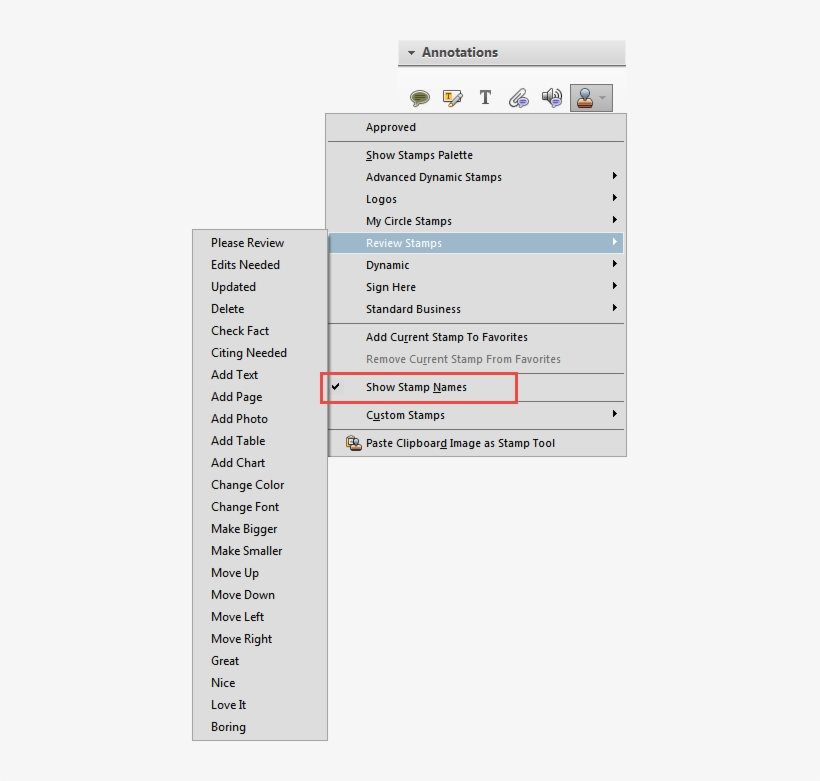Viewport: 820px width, 781px height.
Task: Open Show Stamps Palette
Action: [420, 155]
